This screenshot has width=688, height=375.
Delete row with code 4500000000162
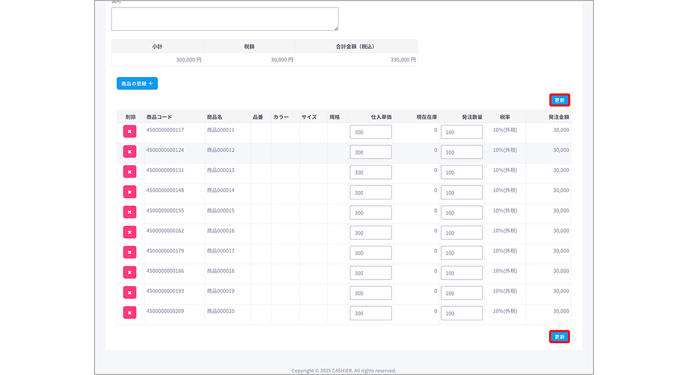point(129,232)
